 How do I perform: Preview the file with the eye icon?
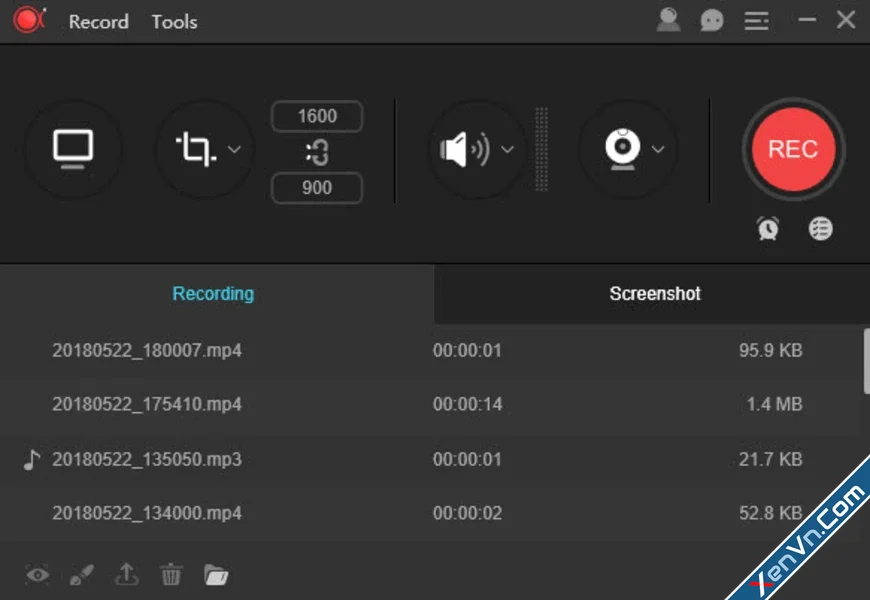pos(38,574)
